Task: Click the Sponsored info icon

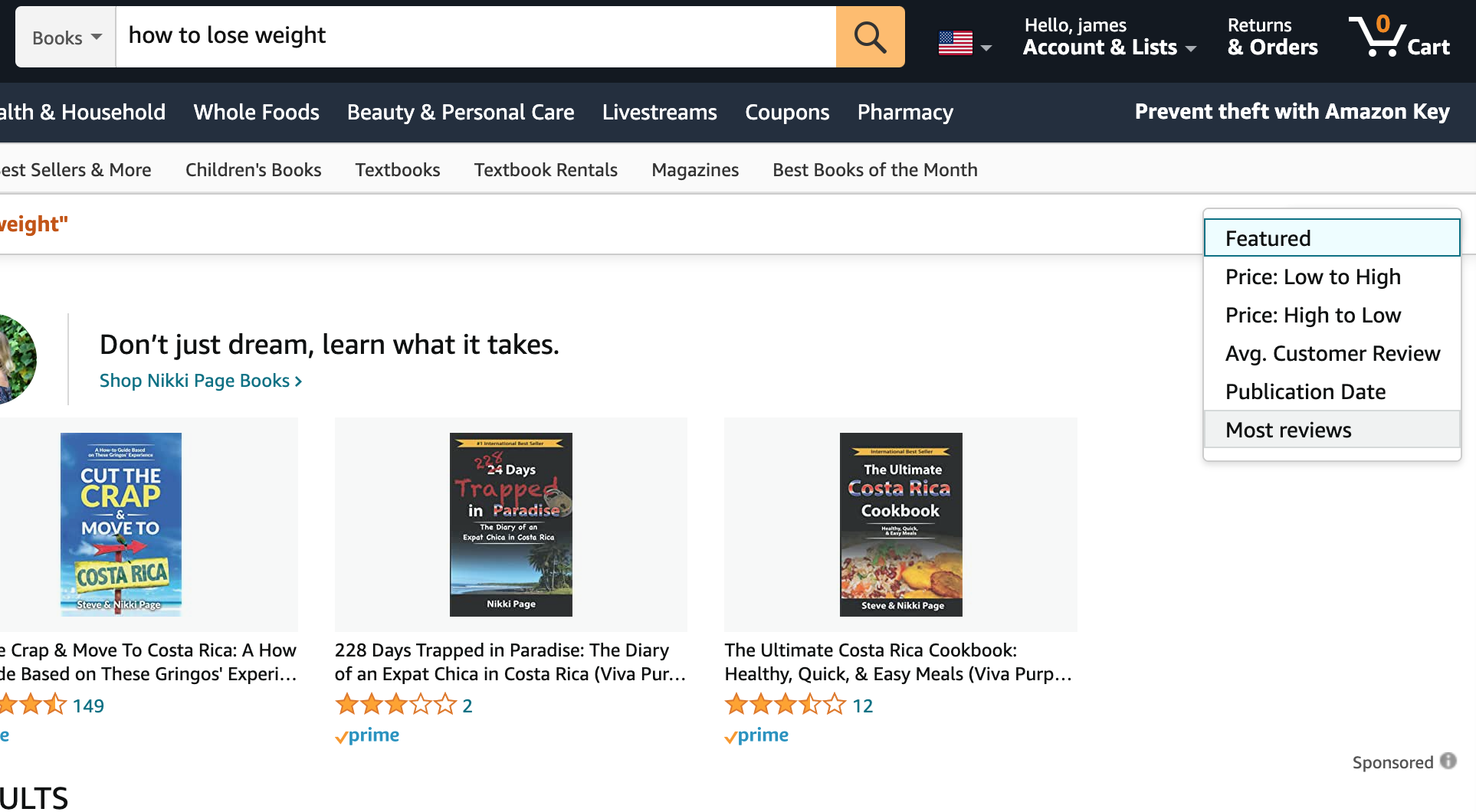Action: pos(1448,761)
